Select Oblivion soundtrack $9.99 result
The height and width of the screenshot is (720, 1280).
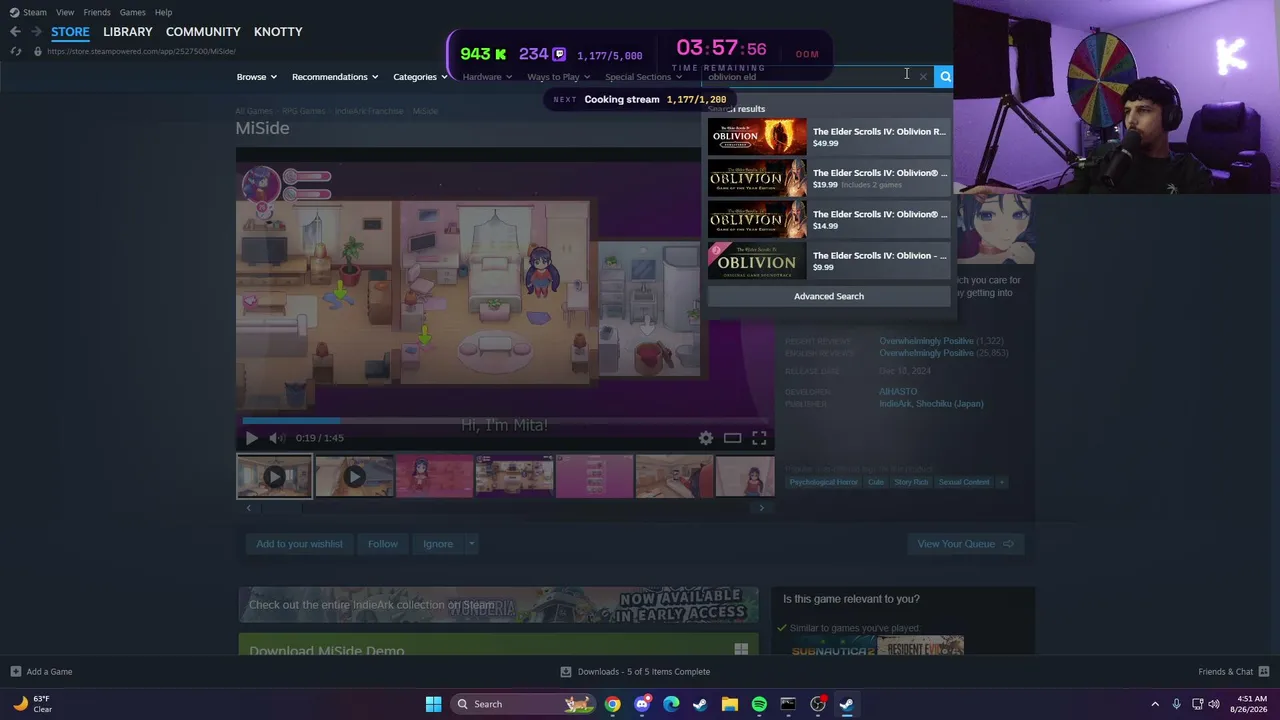pyautogui.click(x=828, y=261)
